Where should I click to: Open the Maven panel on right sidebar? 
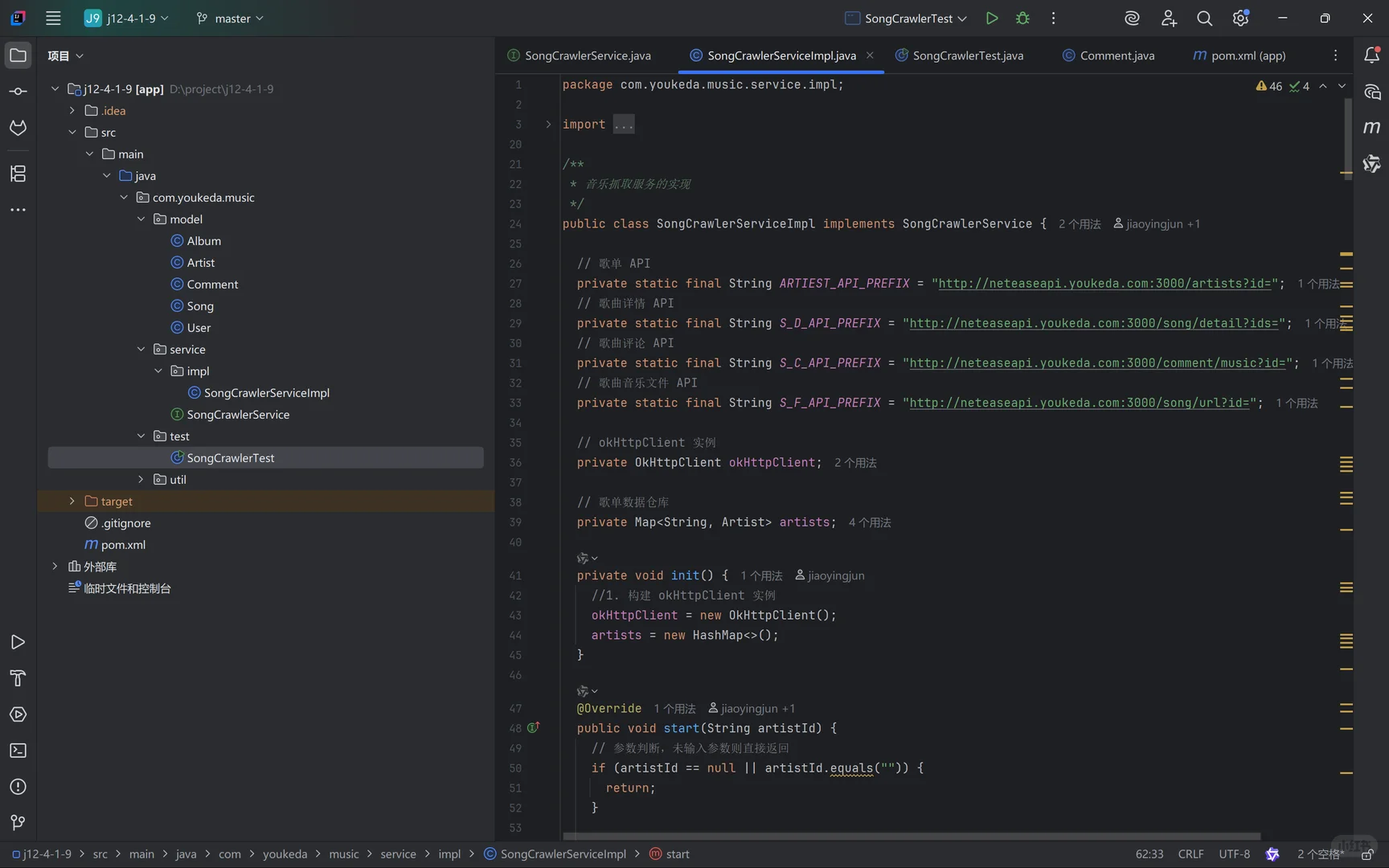tap(1371, 127)
